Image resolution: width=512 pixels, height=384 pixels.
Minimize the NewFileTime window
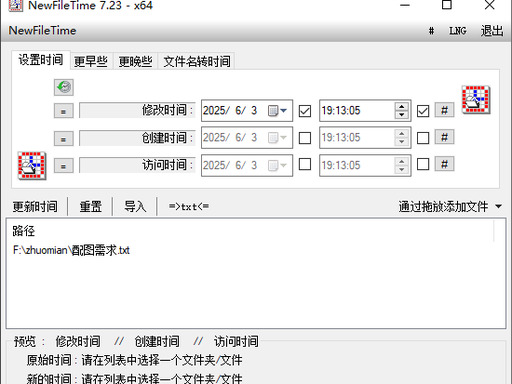405,5
